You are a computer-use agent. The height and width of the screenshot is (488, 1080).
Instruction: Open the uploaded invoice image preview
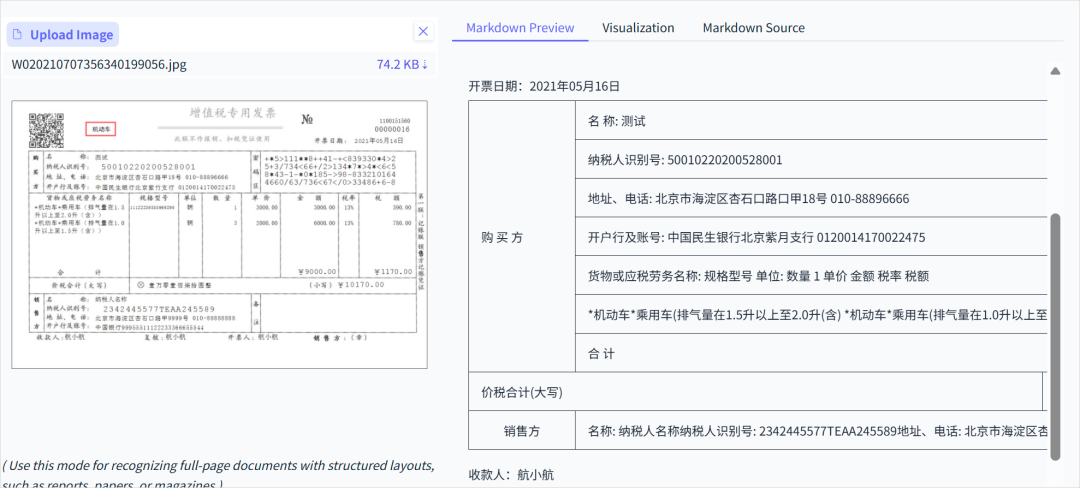click(x=219, y=234)
